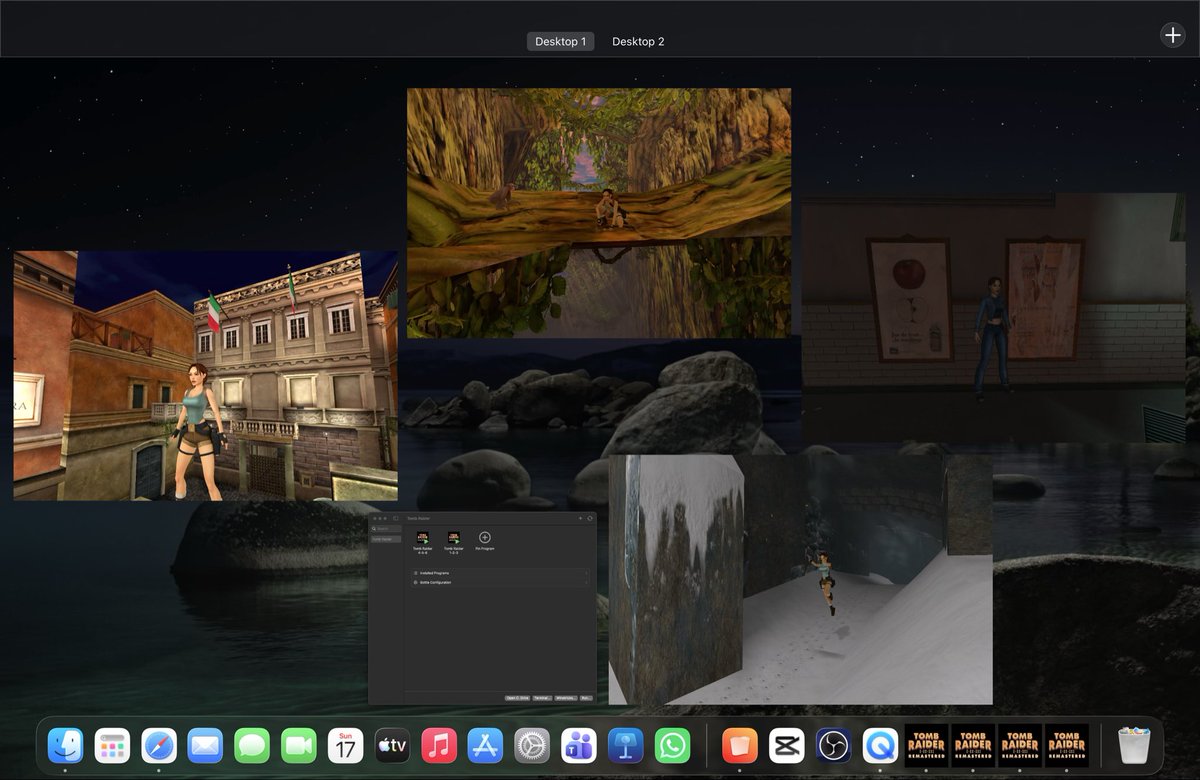Image resolution: width=1200 pixels, height=780 pixels.
Task: Open Keynote from the Dock
Action: pyautogui.click(x=626, y=745)
